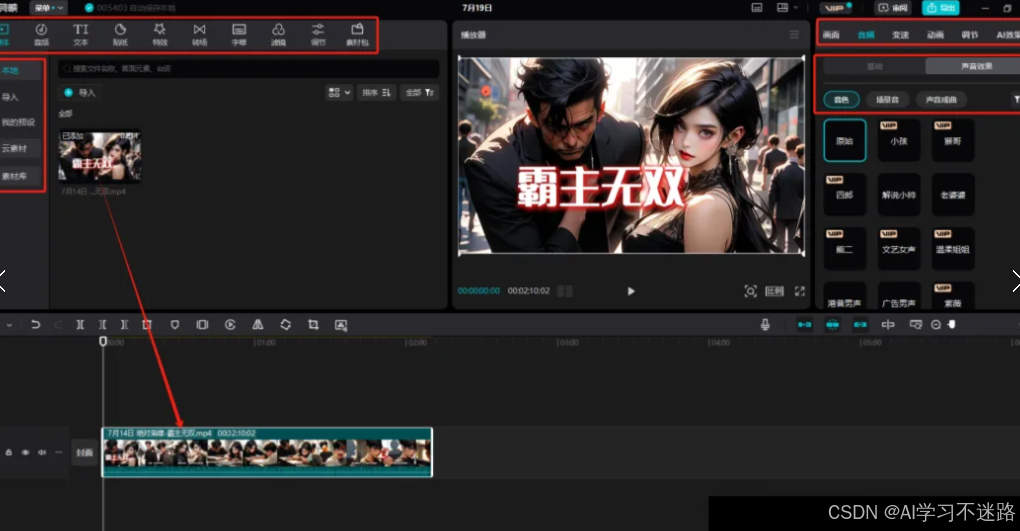
Task: Select the 场景音 scene sound pill
Action: (887, 100)
